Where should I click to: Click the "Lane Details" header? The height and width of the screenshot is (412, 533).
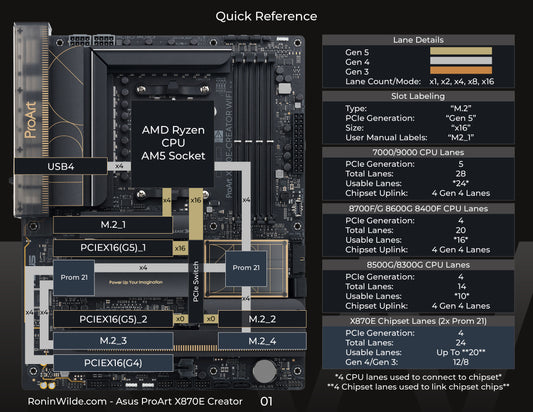coord(418,40)
